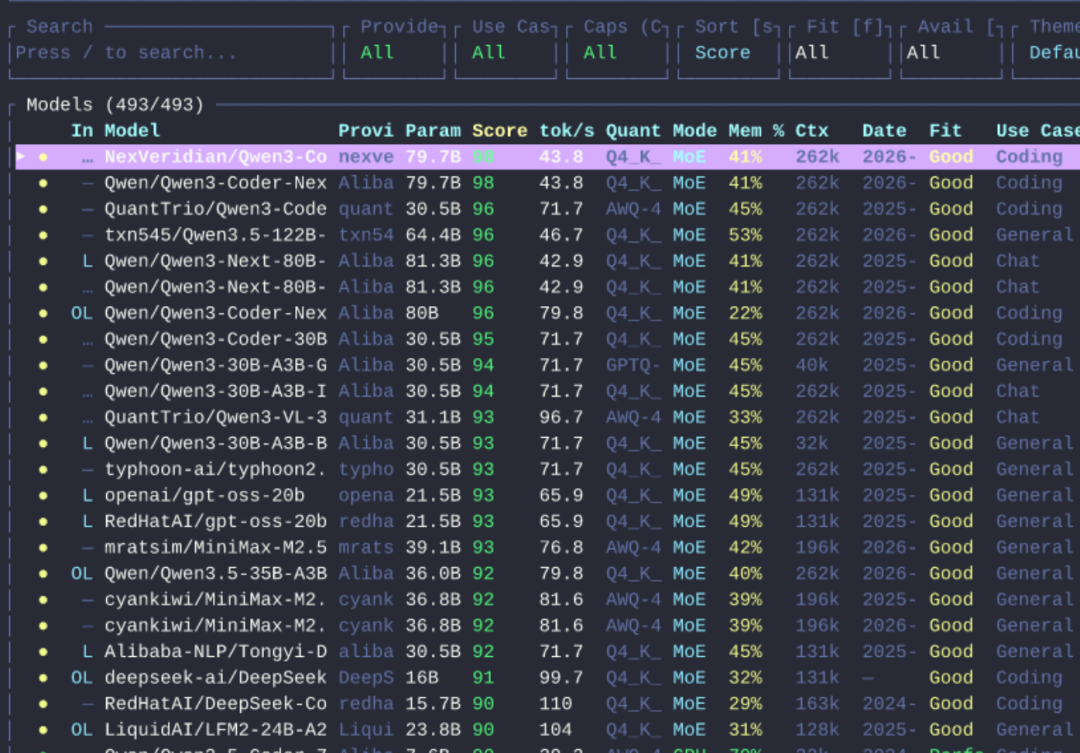The image size is (1080, 753).
Task: Click the 41% memory value on highlighted row
Action: click(x=745, y=157)
